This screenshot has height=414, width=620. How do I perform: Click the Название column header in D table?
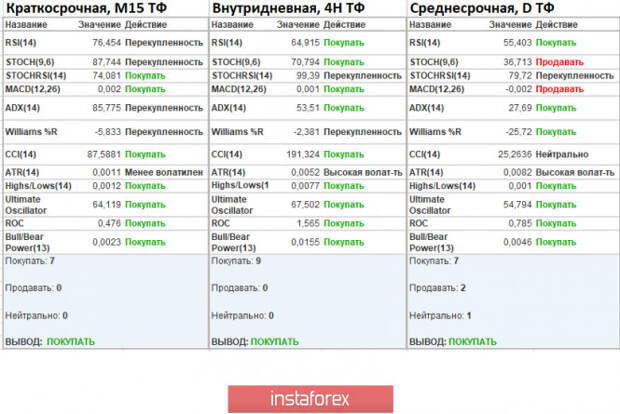point(430,25)
